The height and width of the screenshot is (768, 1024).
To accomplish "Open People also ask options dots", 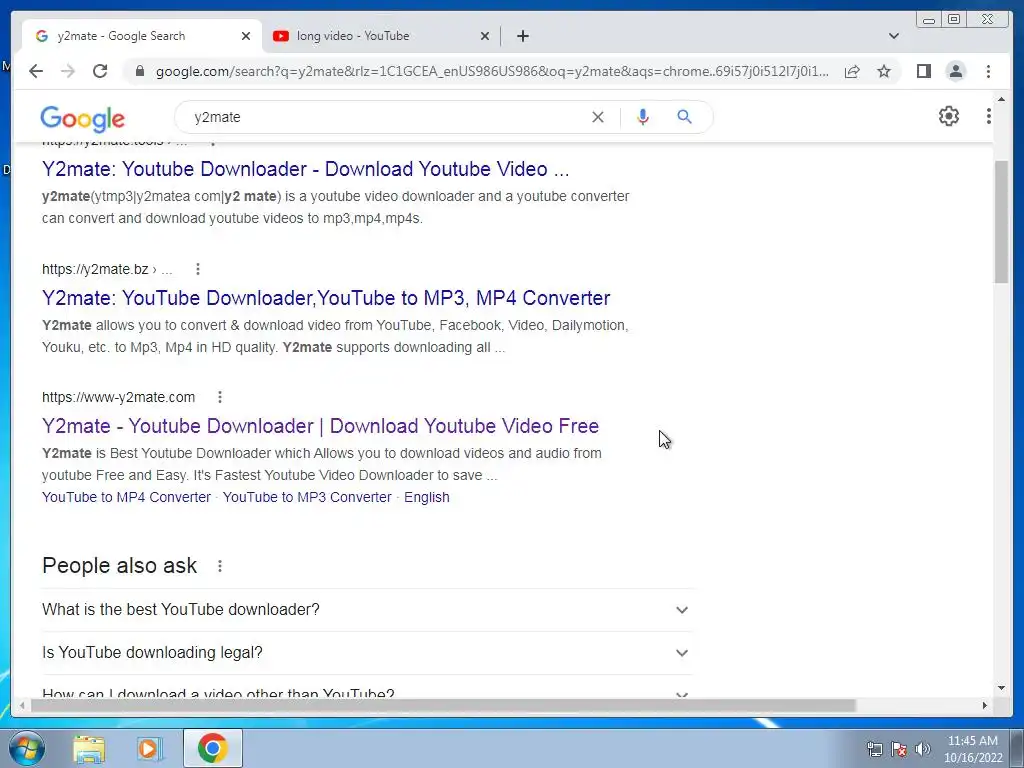I will coord(220,566).
